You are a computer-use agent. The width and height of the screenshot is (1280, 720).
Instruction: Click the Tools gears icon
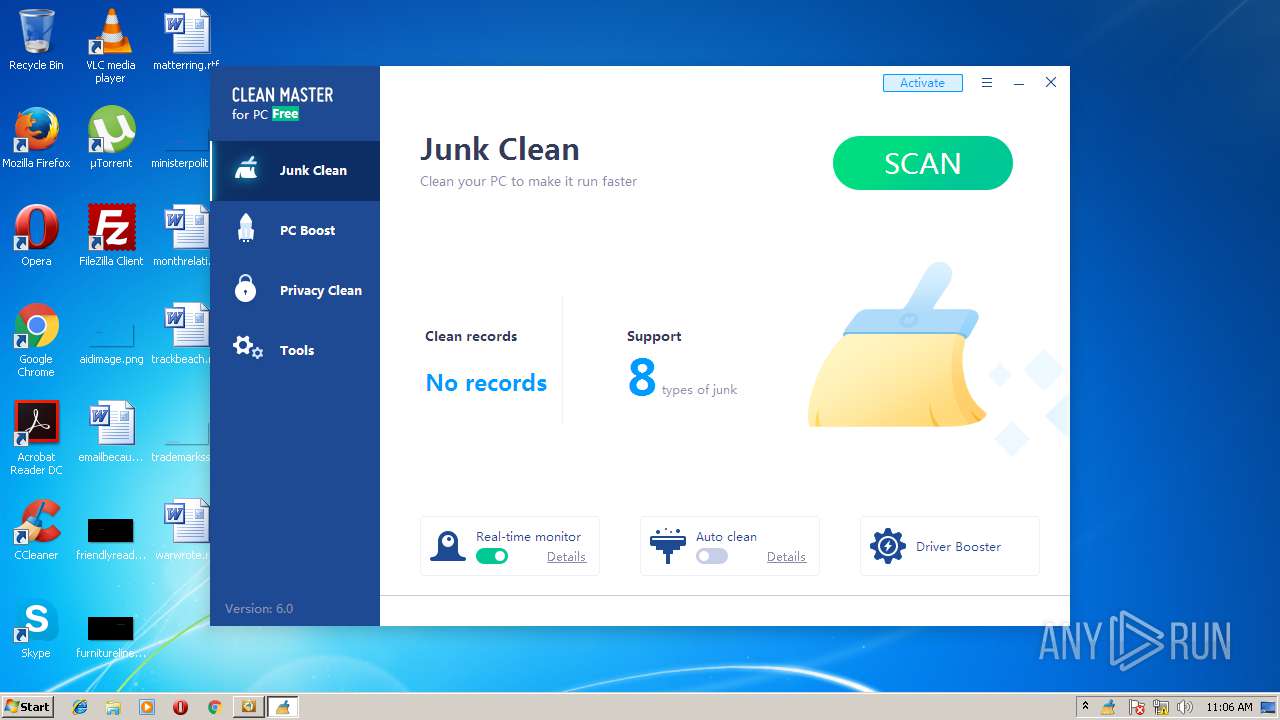(x=247, y=348)
